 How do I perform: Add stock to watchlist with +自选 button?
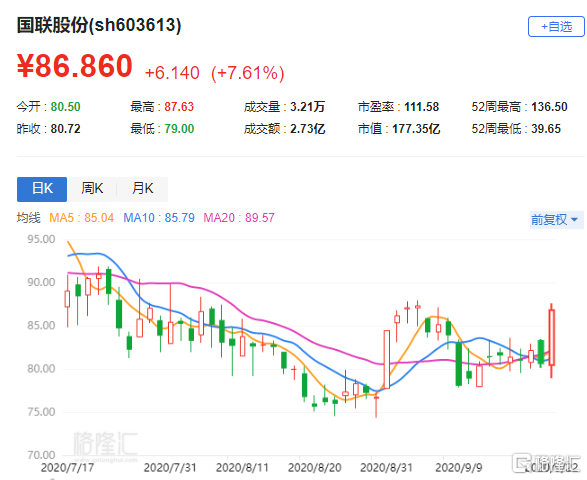556,27
